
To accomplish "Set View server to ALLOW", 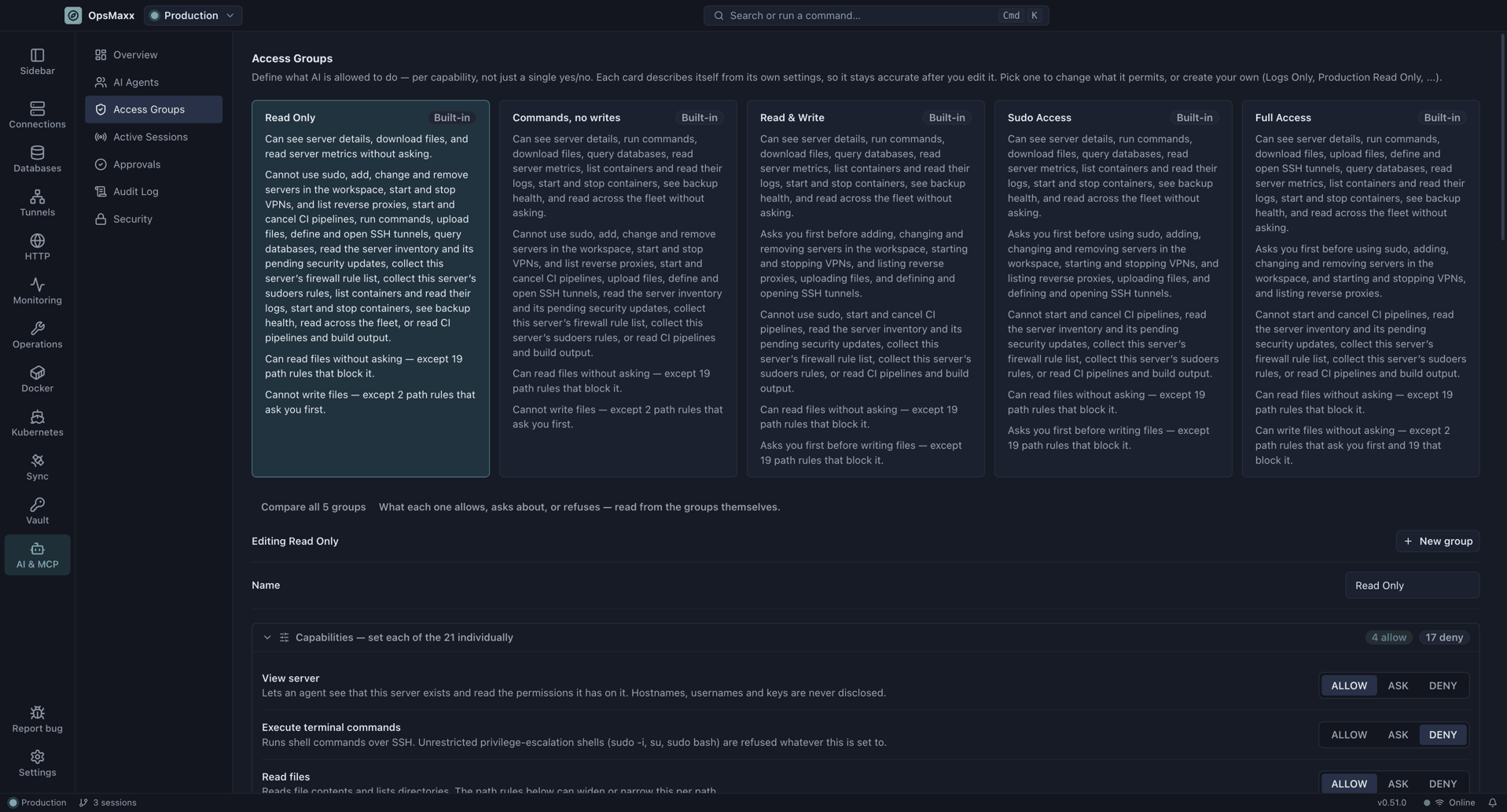I will 1349,685.
